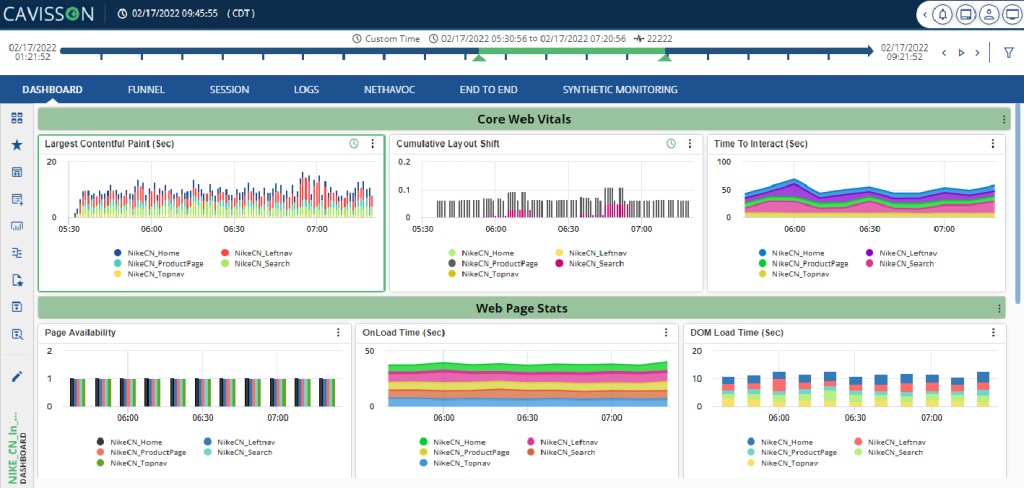The height and width of the screenshot is (488, 1024).
Task: Toggle NikeCN_Search legend in Cumulative Layout Shift
Action: coord(589,263)
